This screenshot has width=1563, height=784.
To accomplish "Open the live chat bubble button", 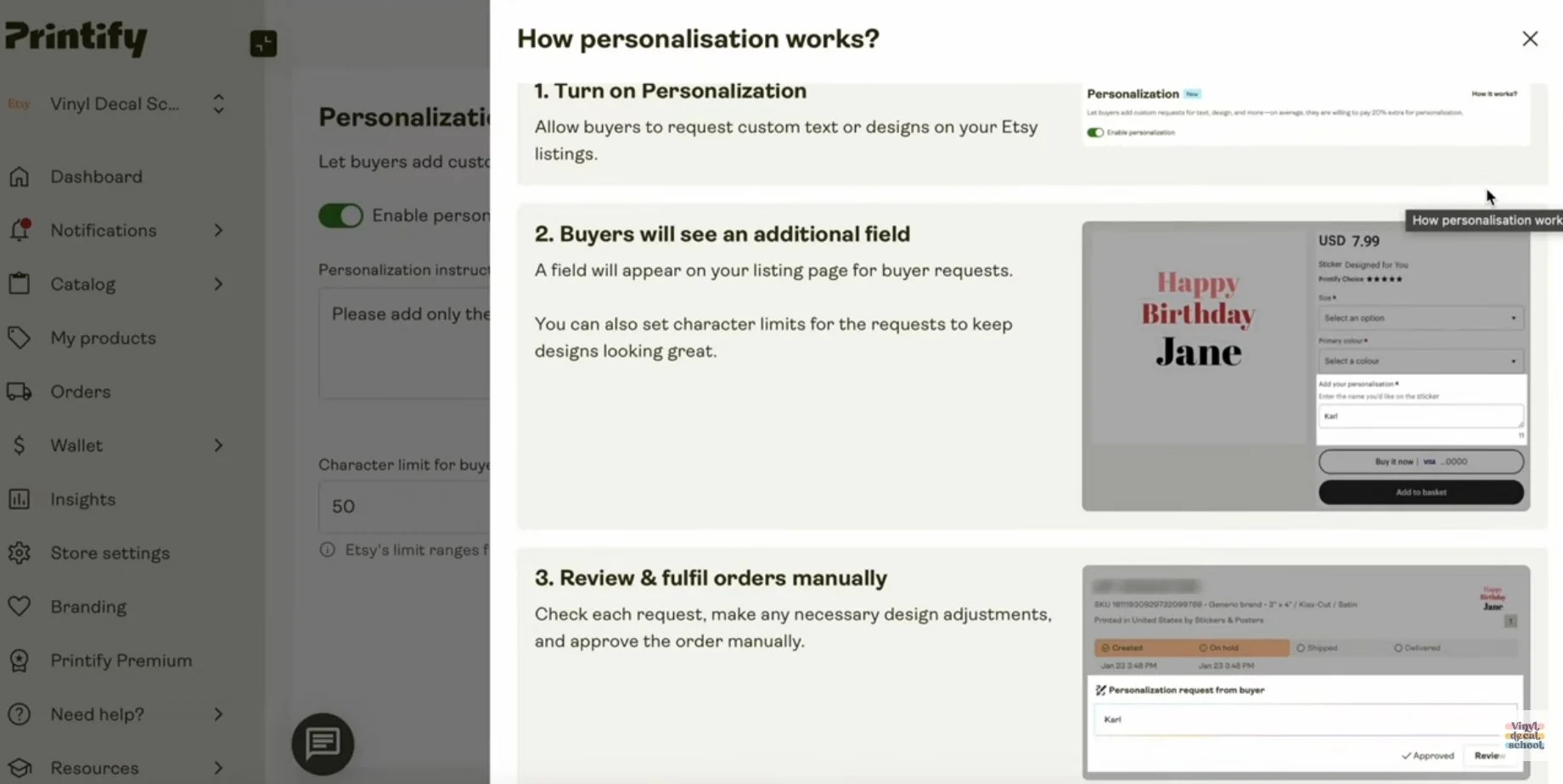I will tap(323, 743).
